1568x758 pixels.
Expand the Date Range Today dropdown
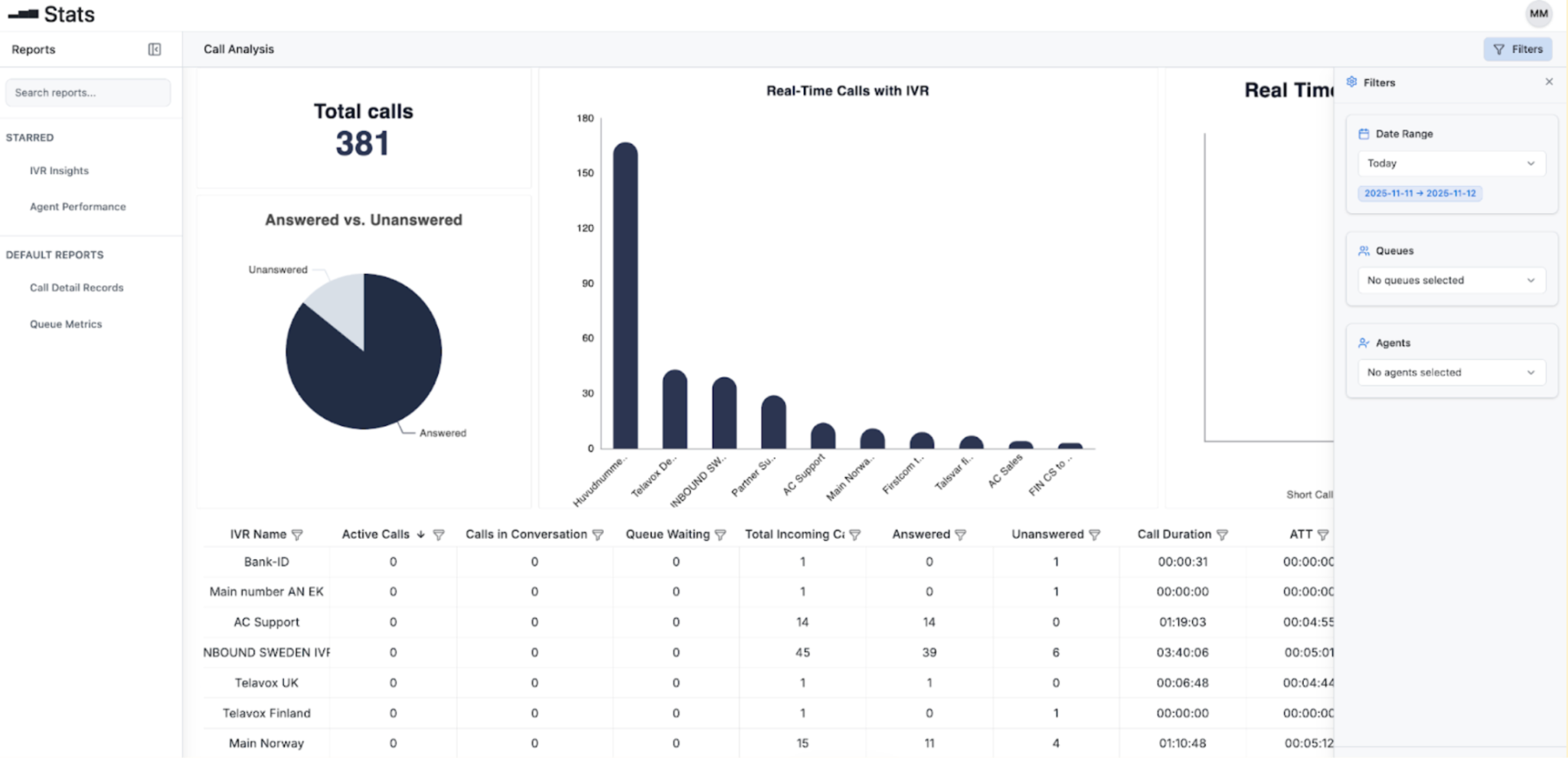coord(1451,164)
